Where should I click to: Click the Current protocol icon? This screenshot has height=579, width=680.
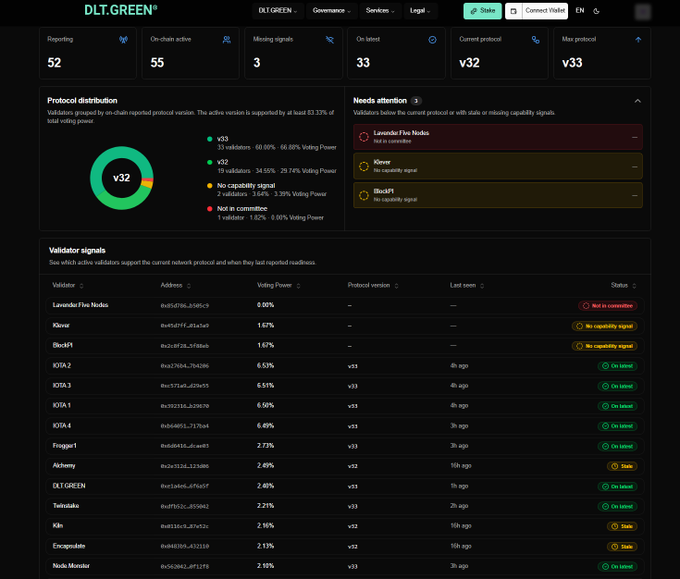tap(536, 40)
